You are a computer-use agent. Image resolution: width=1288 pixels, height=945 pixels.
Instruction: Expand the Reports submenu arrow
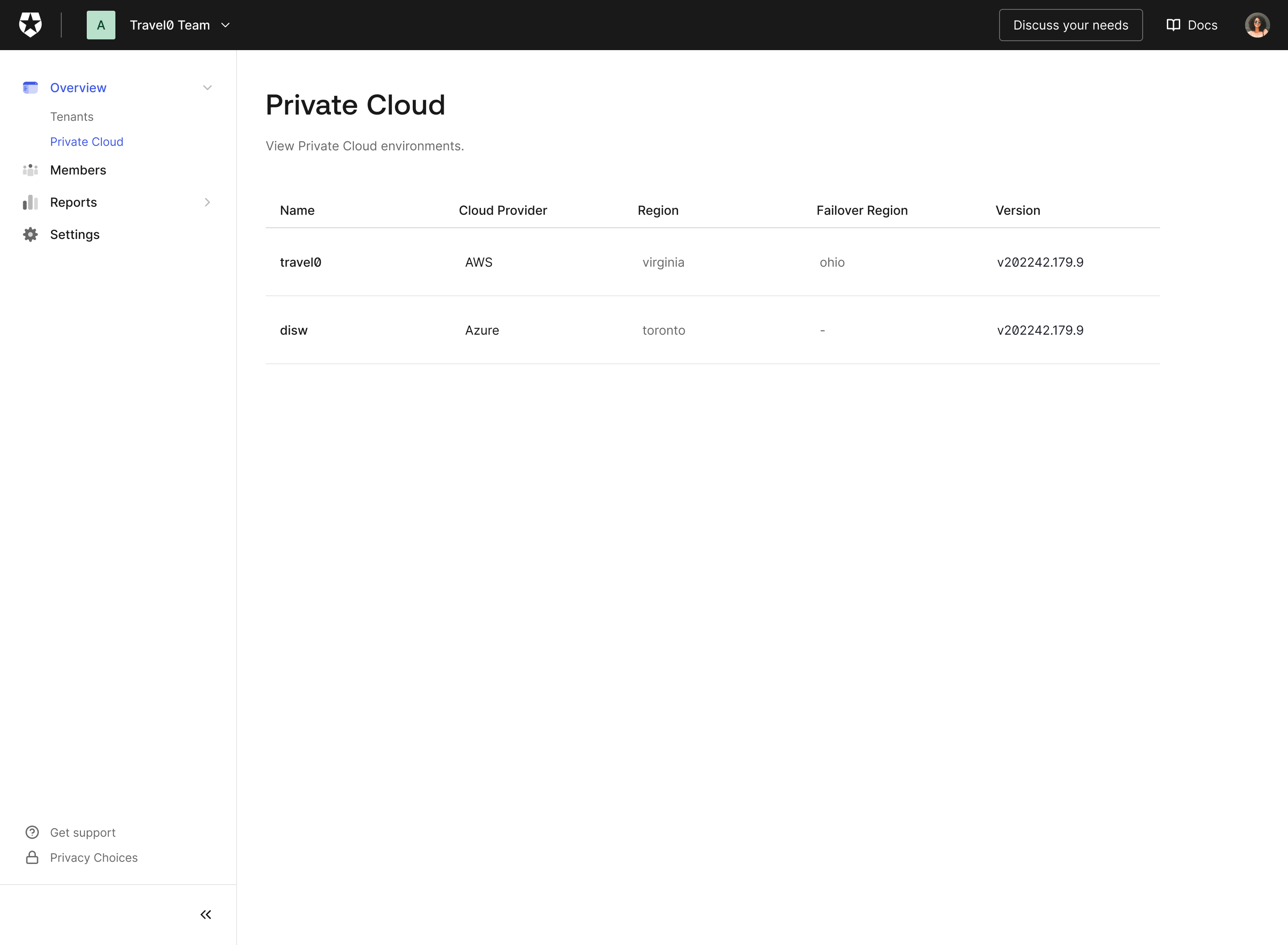[x=208, y=203]
